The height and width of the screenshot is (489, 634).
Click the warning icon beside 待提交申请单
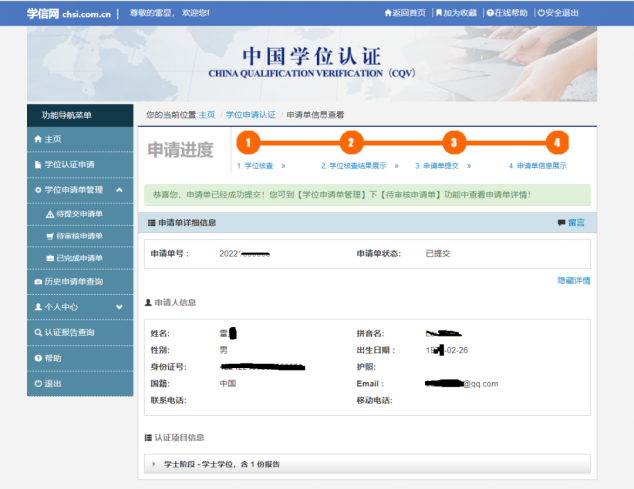click(x=50, y=214)
